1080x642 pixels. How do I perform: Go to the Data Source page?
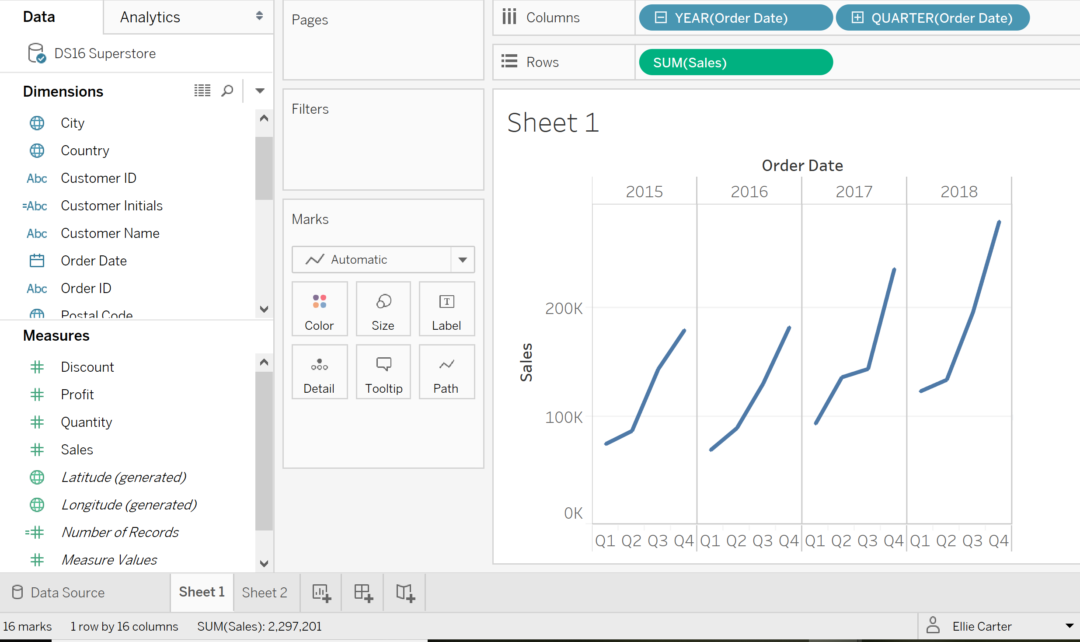(59, 592)
